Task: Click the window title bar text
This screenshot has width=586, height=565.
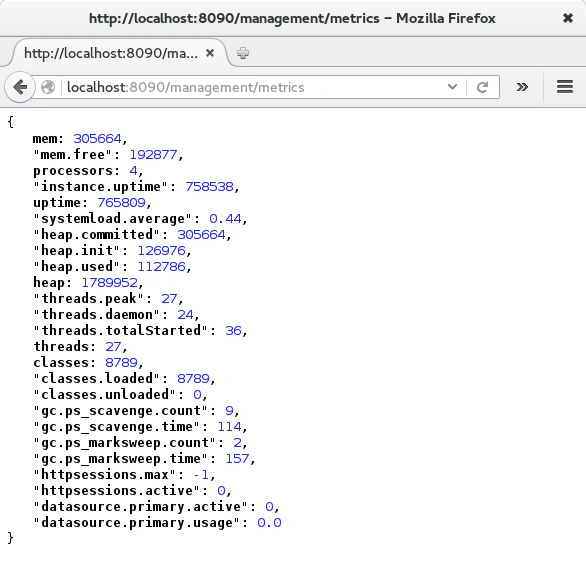Action: 292,18
